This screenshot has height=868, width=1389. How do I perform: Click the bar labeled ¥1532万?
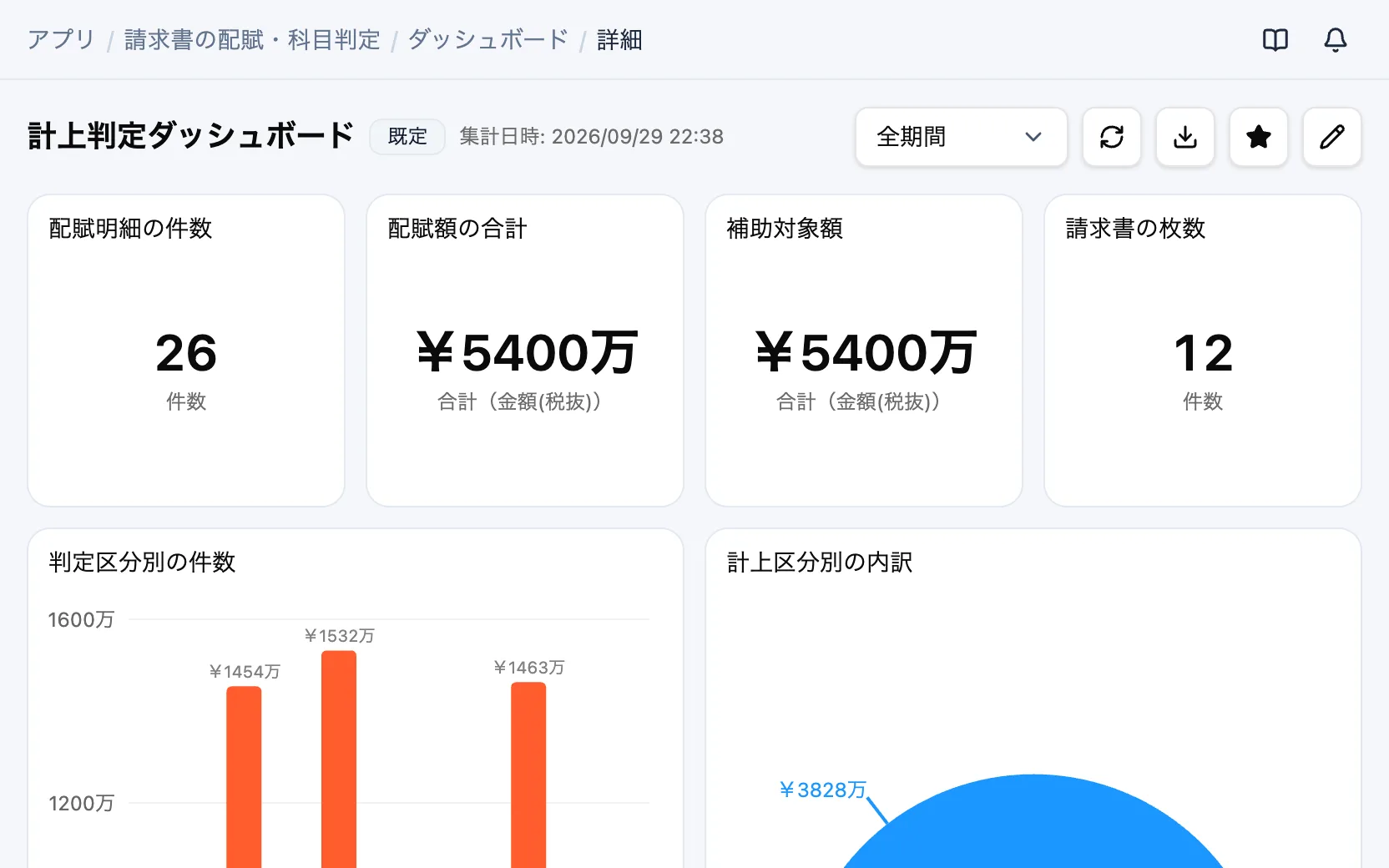point(339,759)
